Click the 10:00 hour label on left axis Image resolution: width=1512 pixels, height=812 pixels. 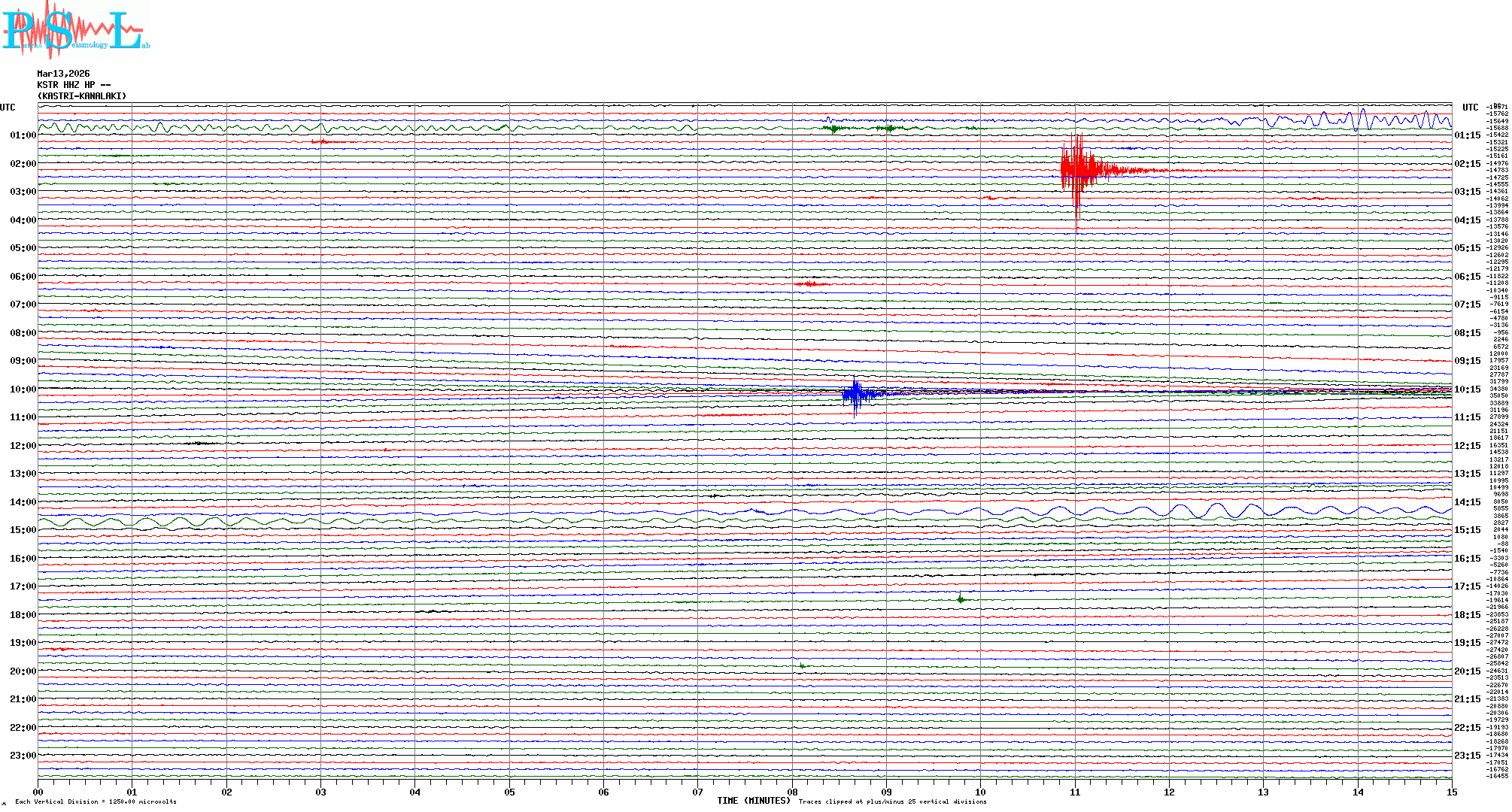coord(23,389)
